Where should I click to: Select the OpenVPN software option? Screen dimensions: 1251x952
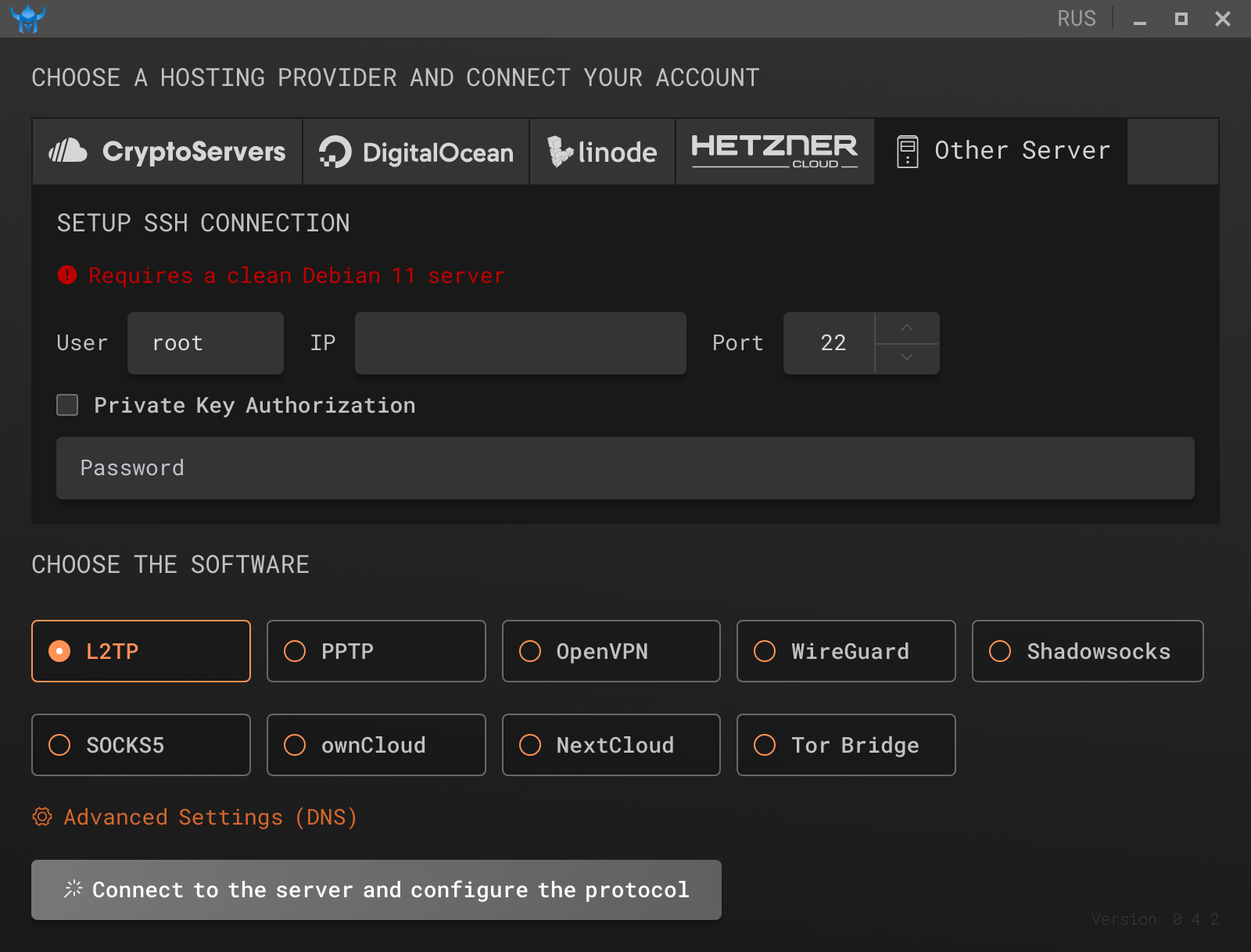[611, 651]
